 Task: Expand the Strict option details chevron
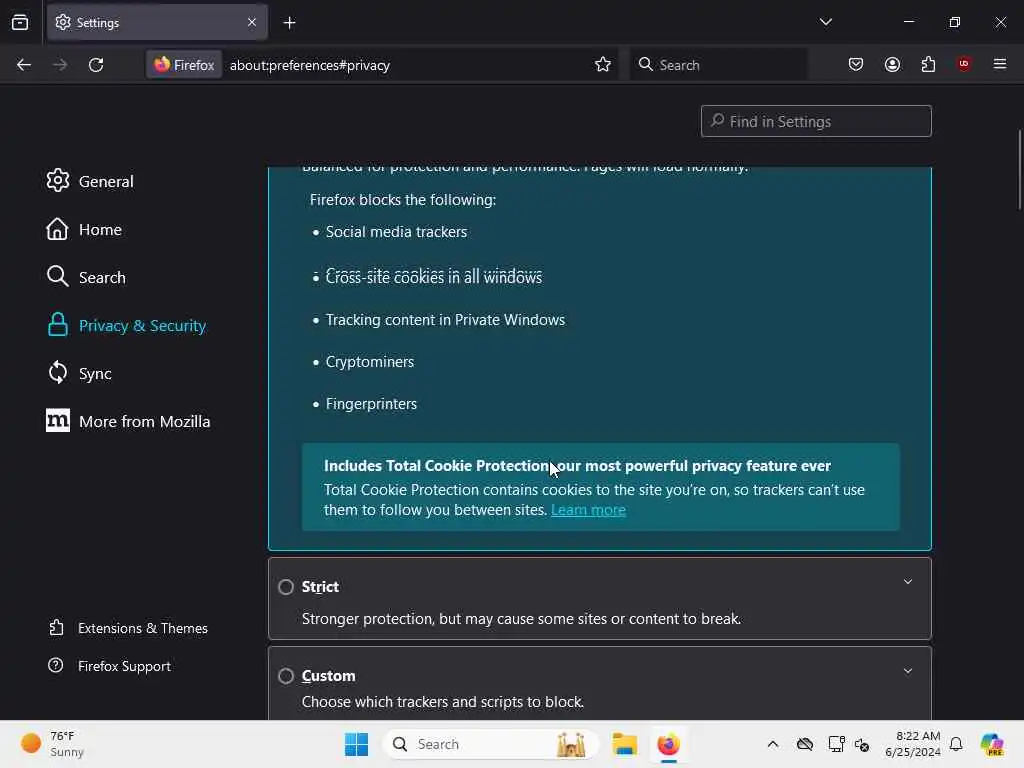click(x=908, y=582)
